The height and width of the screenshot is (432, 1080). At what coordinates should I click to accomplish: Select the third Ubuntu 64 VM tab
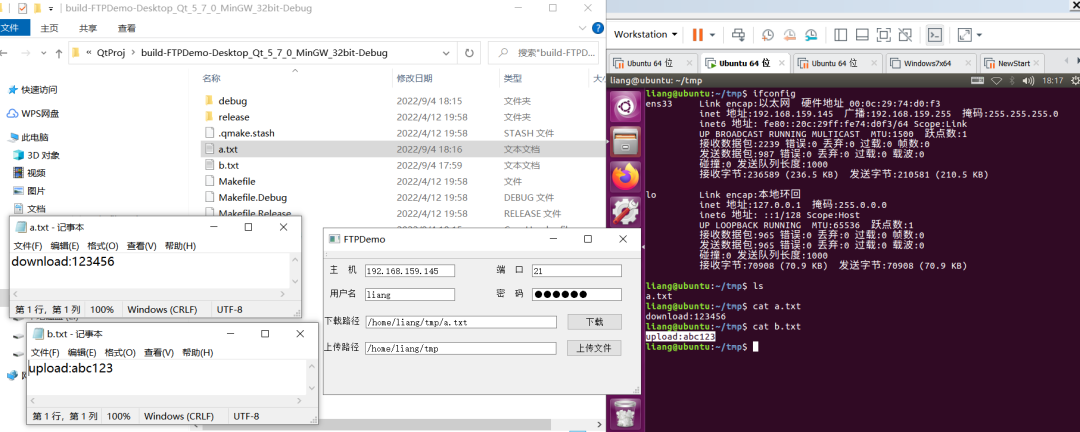(x=838, y=63)
